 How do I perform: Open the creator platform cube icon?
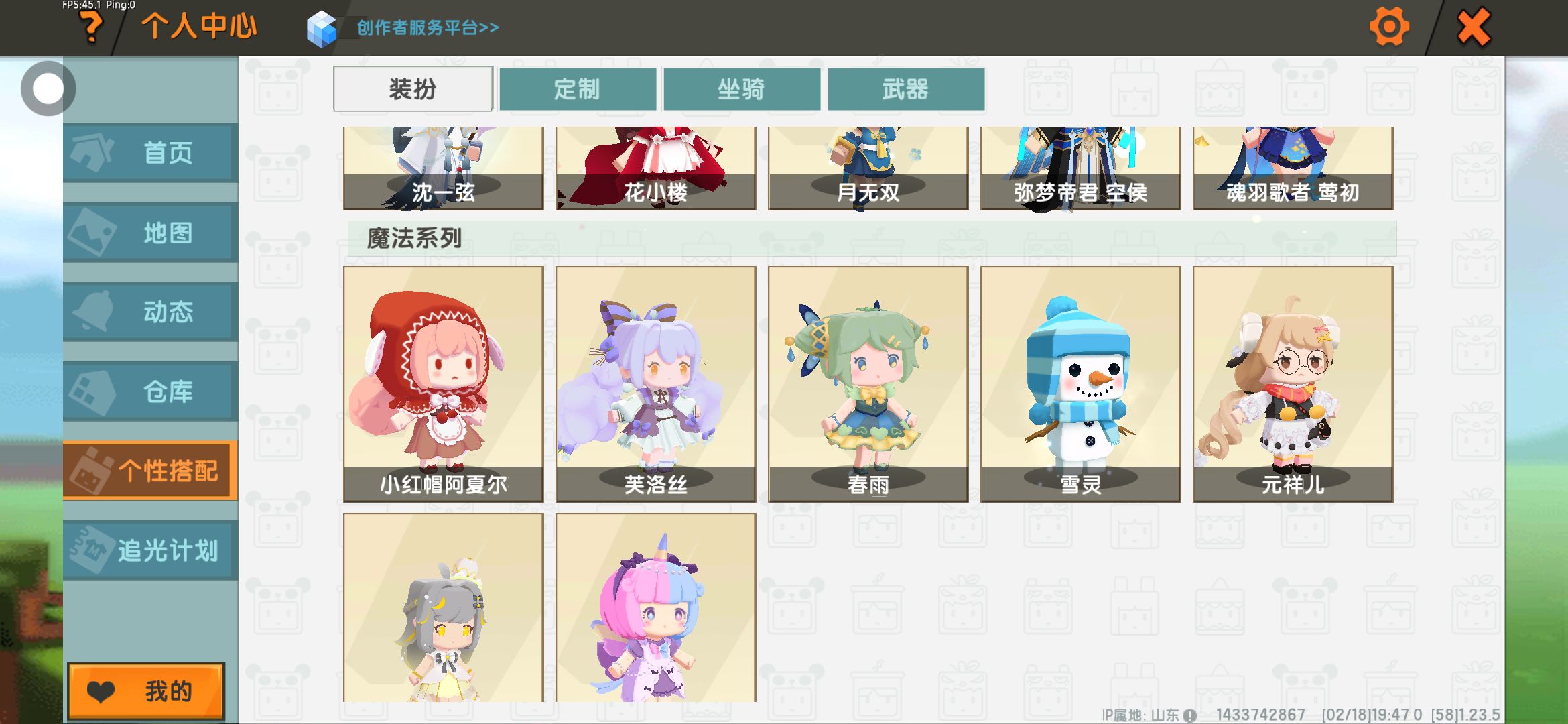coord(322,29)
